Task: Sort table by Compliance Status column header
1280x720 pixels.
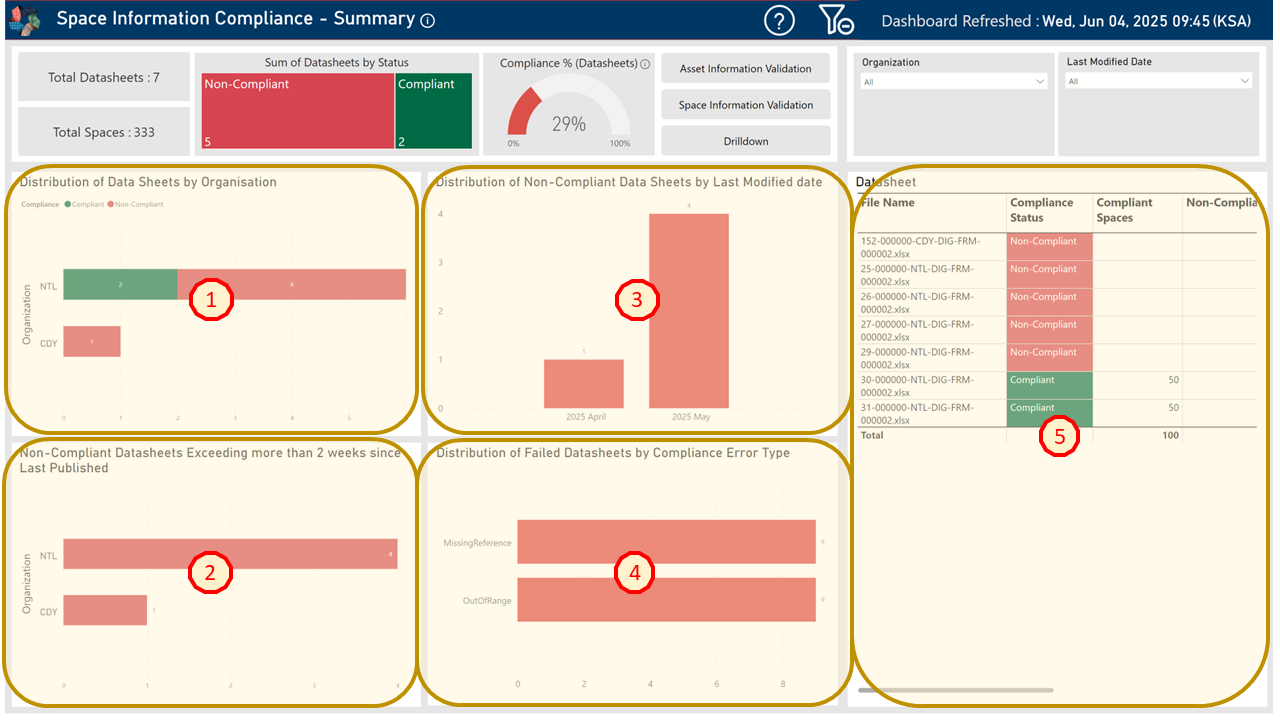Action: click(x=1041, y=210)
